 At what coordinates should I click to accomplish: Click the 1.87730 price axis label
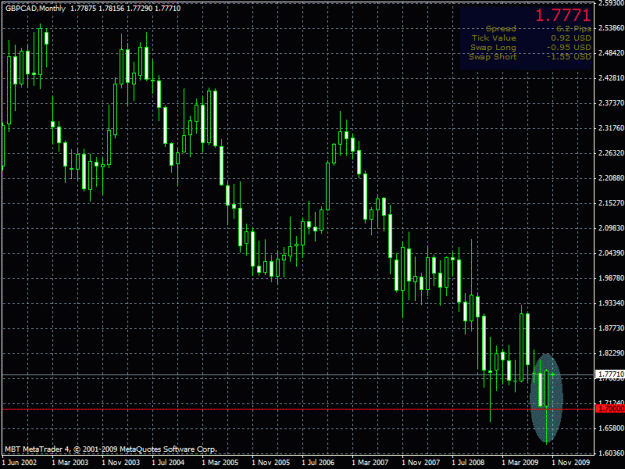(611, 328)
